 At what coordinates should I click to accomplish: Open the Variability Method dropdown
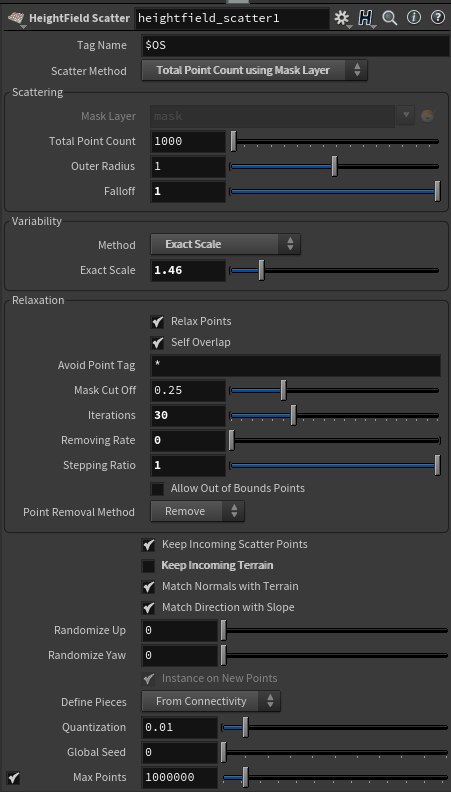pyautogui.click(x=225, y=244)
